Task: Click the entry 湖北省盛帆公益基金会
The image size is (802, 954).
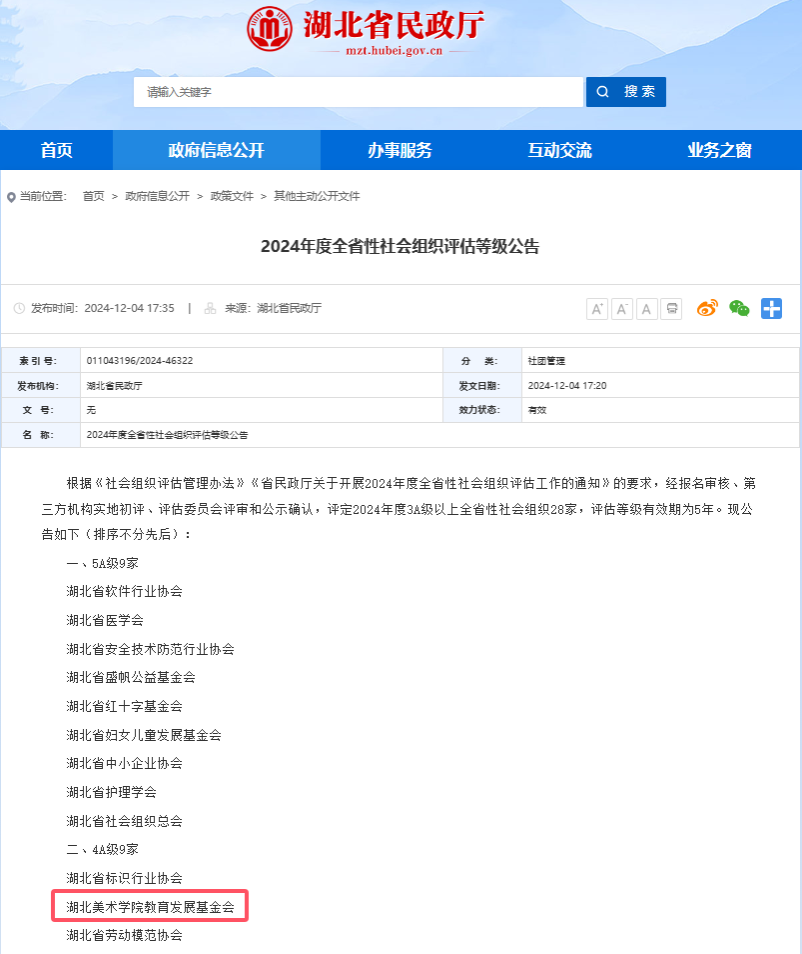Action: tap(131, 677)
